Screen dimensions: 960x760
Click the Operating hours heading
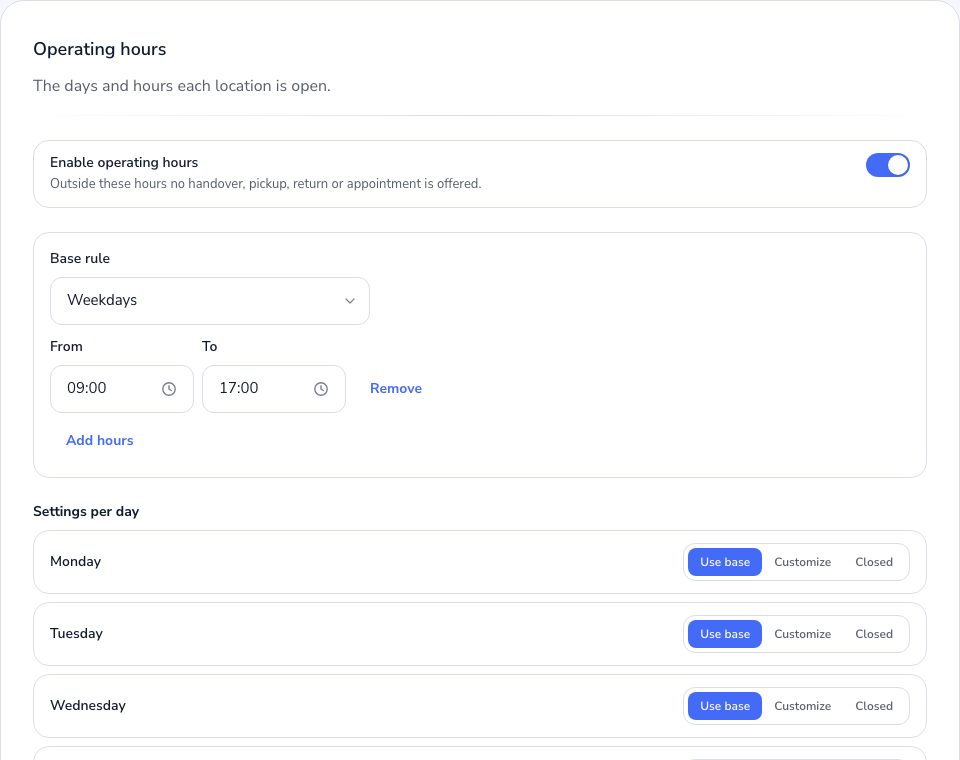click(x=100, y=49)
